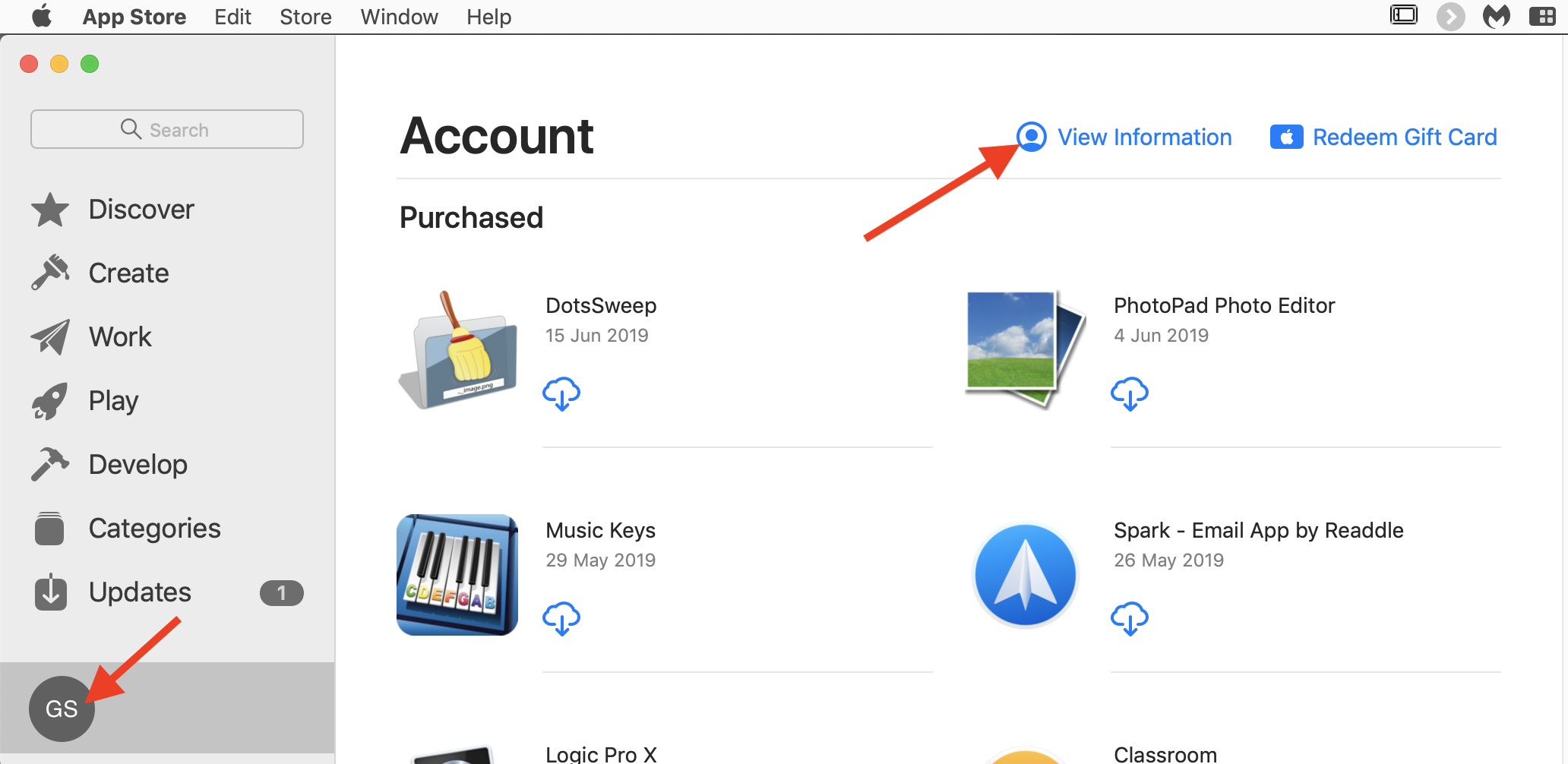Download Spark Email App cloud icon

[x=1130, y=618]
